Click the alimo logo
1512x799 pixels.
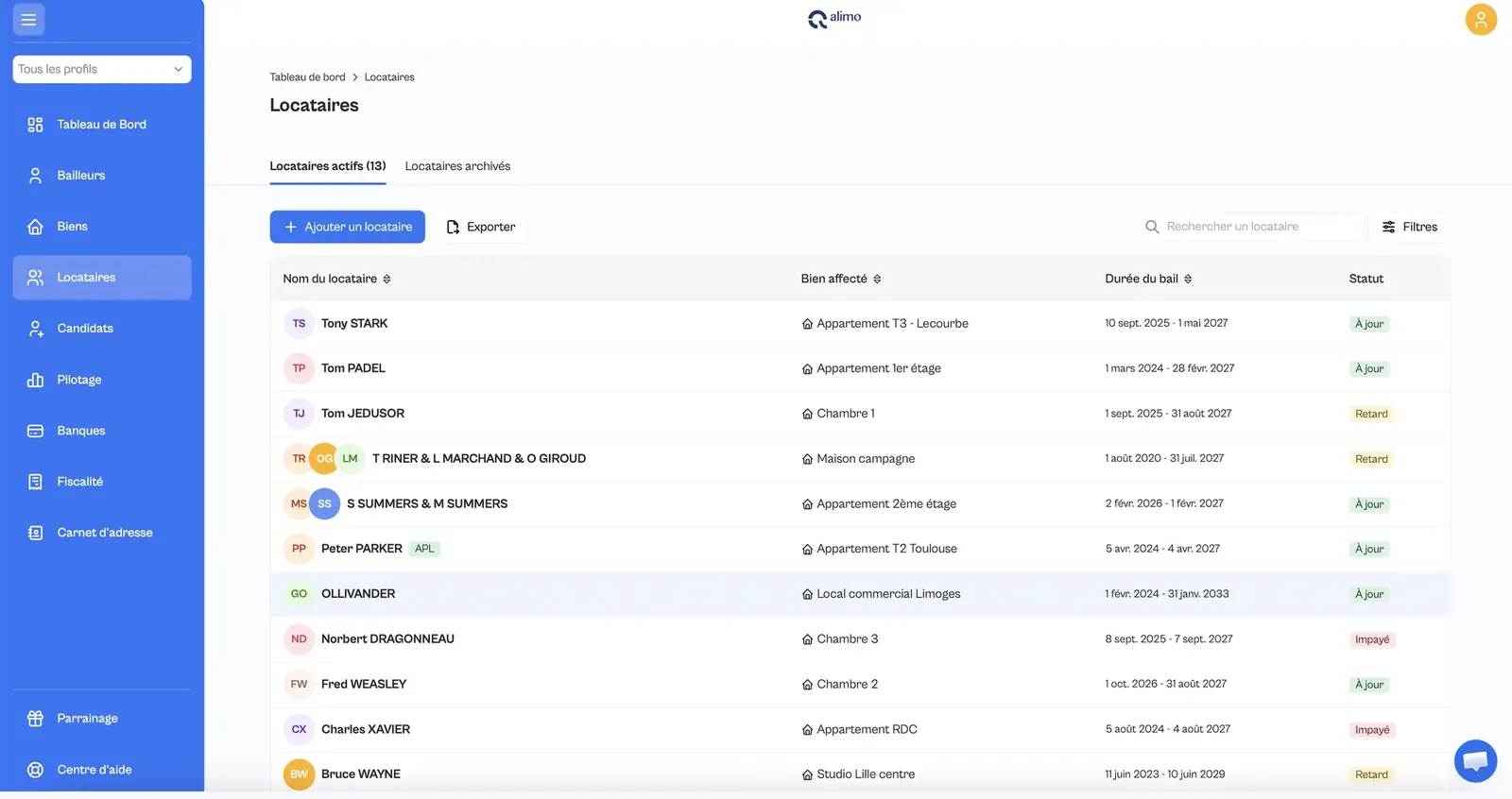(x=834, y=18)
